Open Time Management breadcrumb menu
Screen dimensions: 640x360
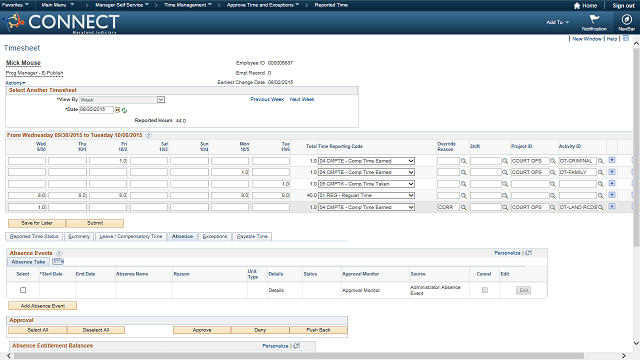(x=188, y=5)
